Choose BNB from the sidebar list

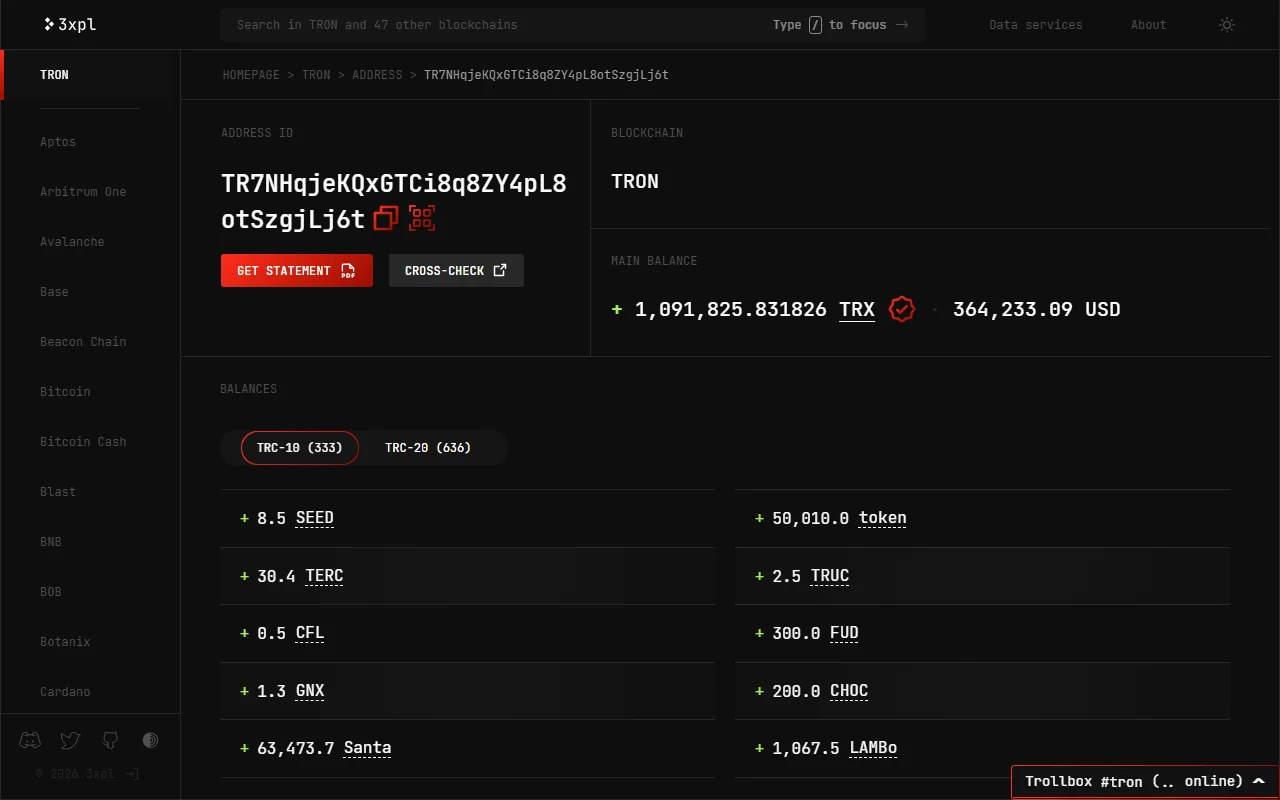tap(51, 542)
